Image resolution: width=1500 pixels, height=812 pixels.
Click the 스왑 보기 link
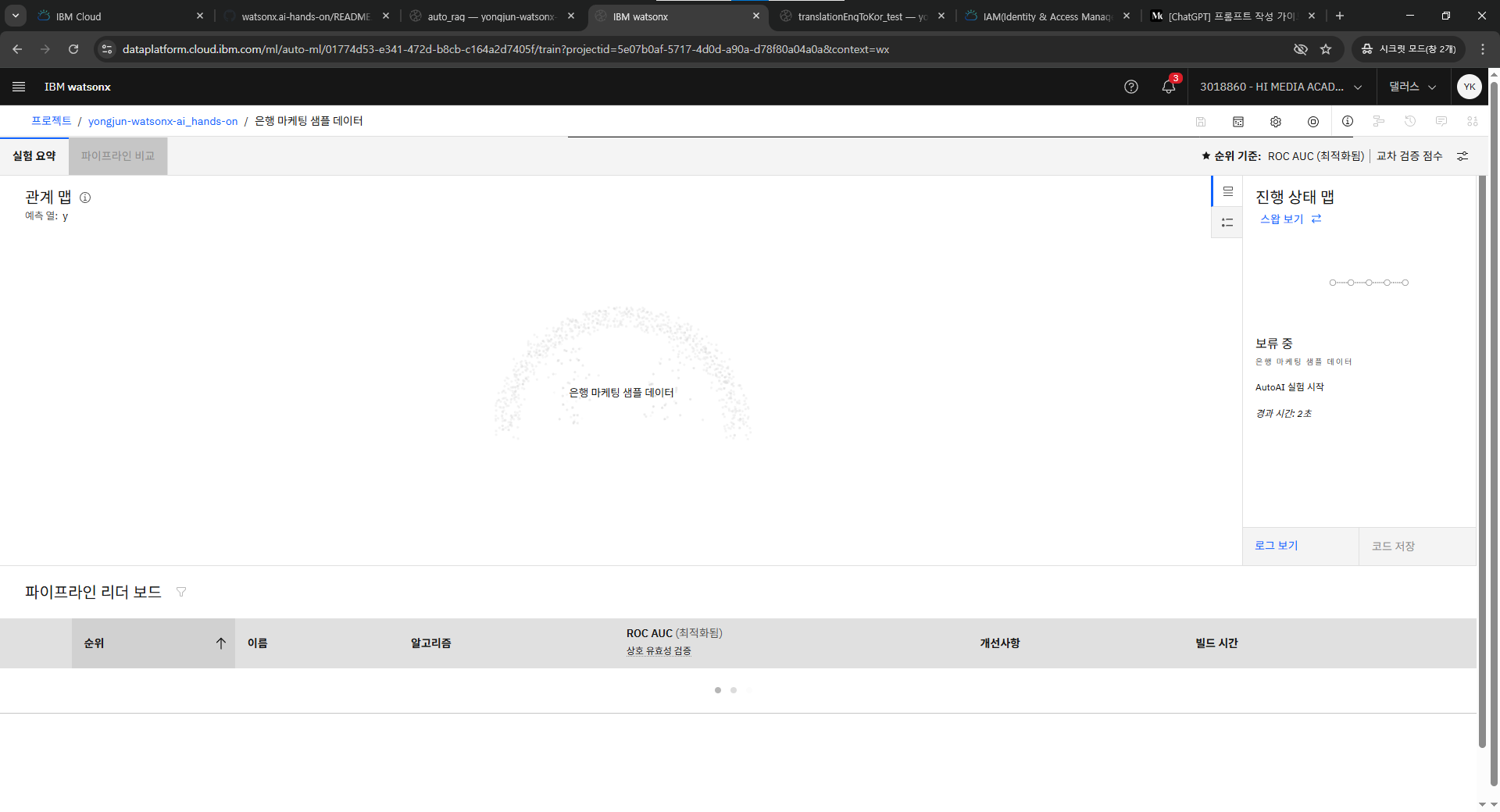tap(1281, 219)
